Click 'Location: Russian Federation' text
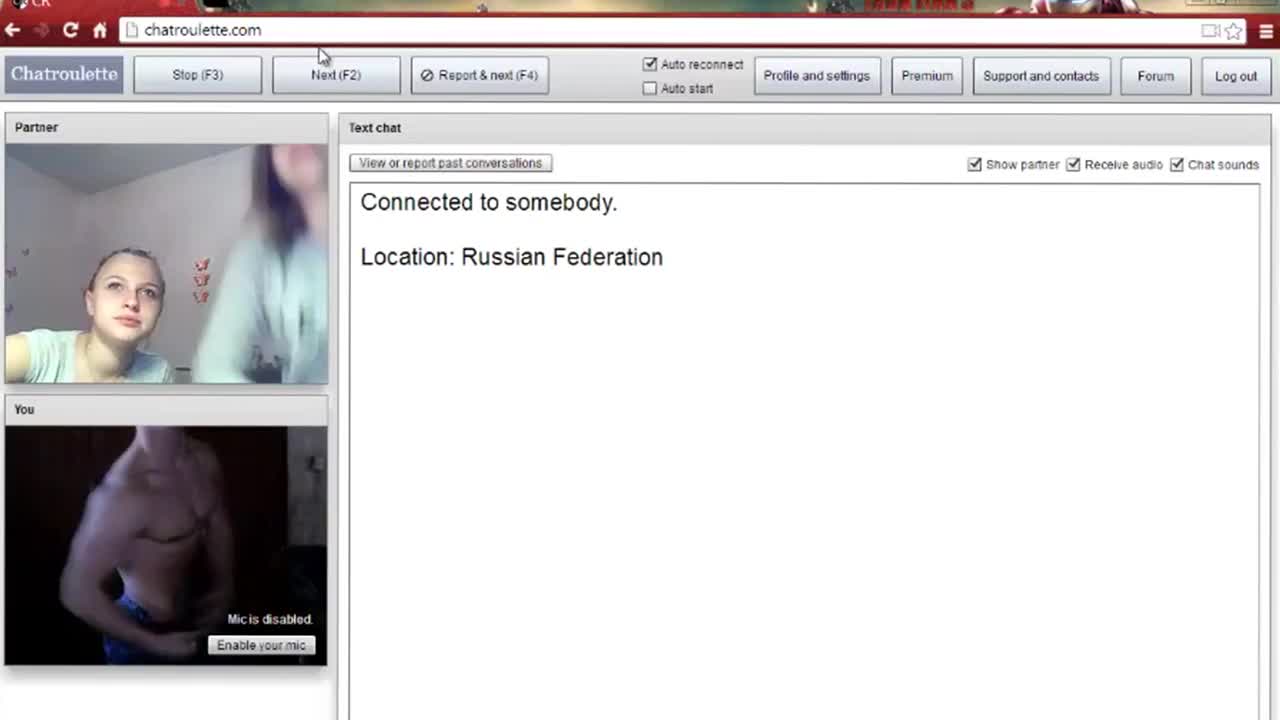Image resolution: width=1280 pixels, height=720 pixels. [512, 257]
